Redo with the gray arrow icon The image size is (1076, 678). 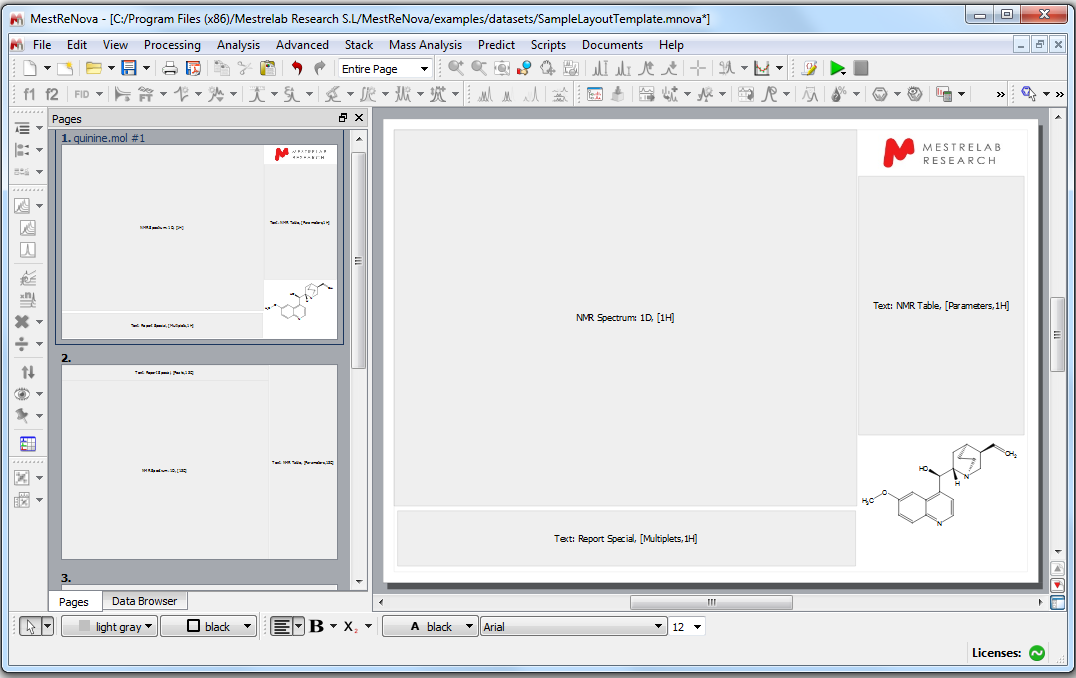click(x=320, y=68)
